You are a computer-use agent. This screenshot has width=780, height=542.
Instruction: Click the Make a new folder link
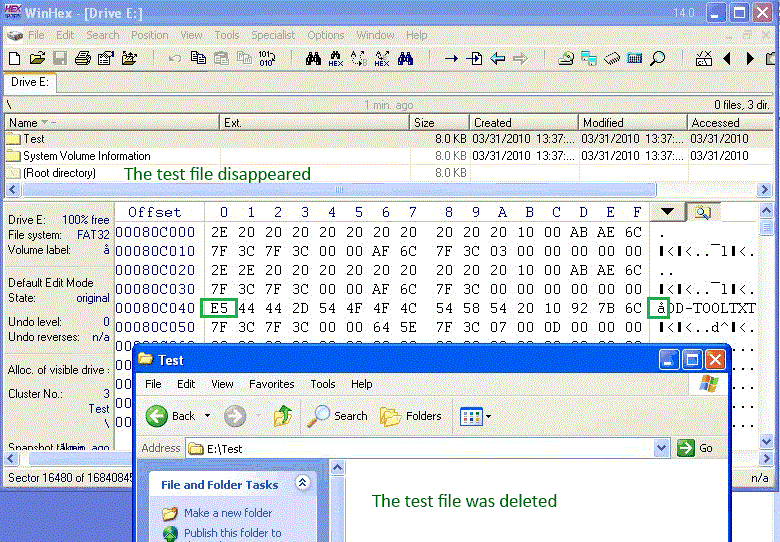coord(227,513)
